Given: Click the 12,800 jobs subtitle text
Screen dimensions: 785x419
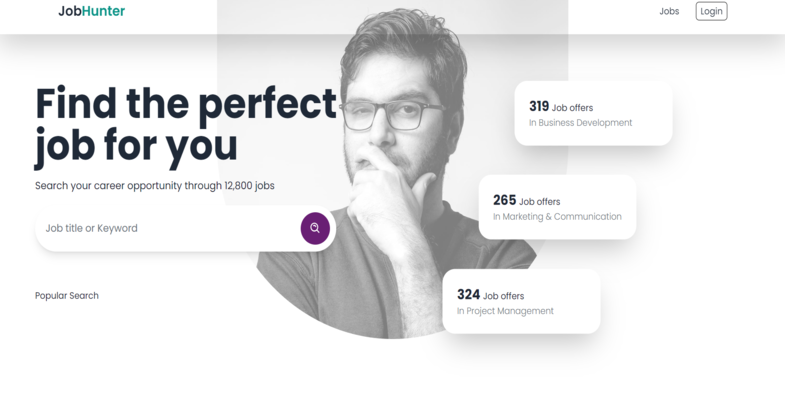Looking at the screenshot, I should [x=154, y=186].
